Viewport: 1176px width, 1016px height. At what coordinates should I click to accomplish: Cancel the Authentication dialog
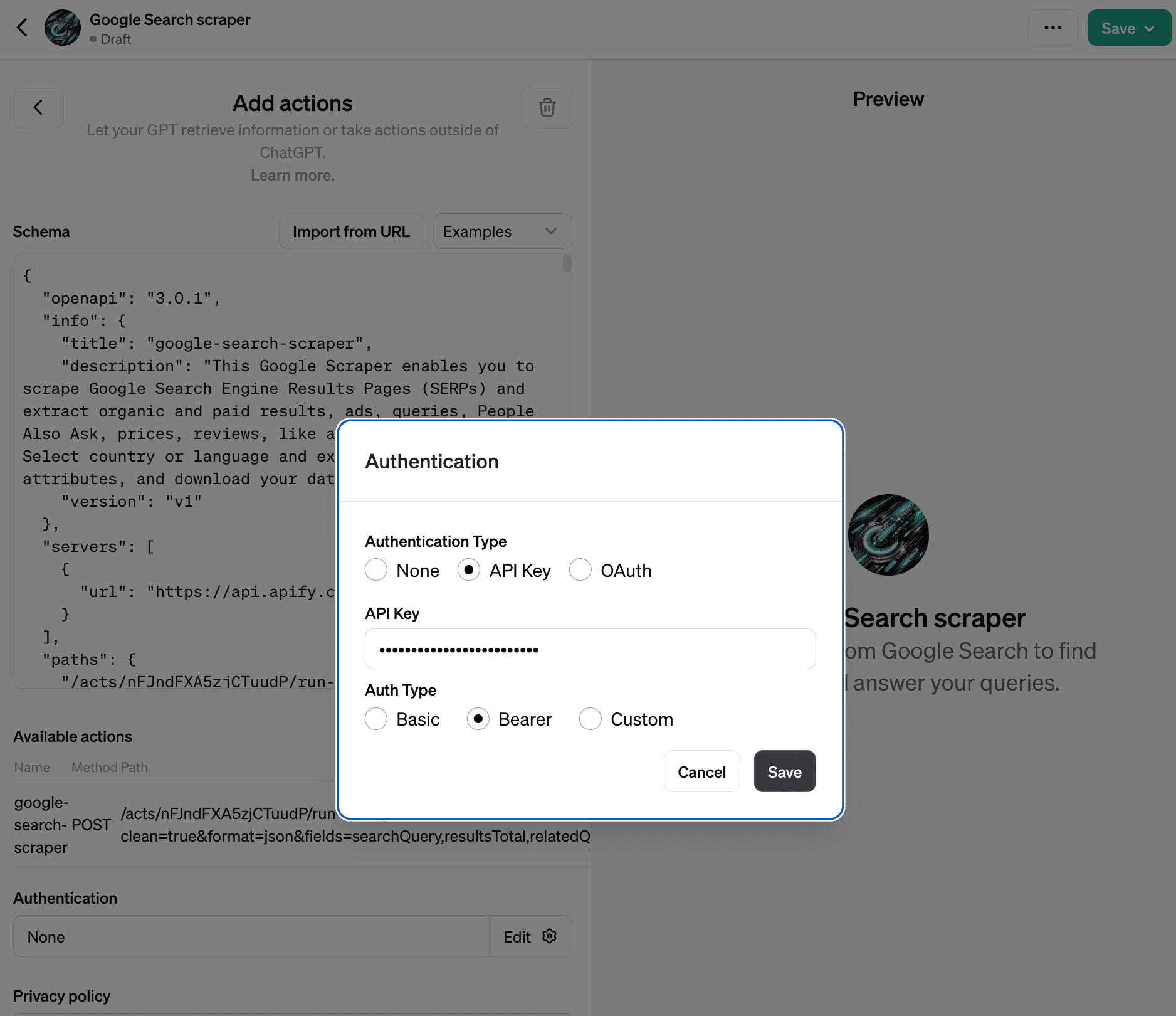click(701, 771)
